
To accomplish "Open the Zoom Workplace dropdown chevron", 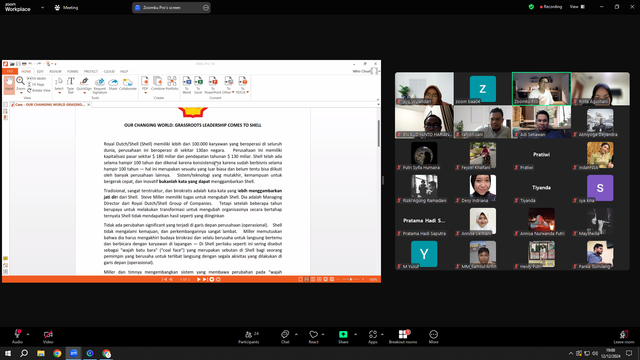I will click(42, 7).
